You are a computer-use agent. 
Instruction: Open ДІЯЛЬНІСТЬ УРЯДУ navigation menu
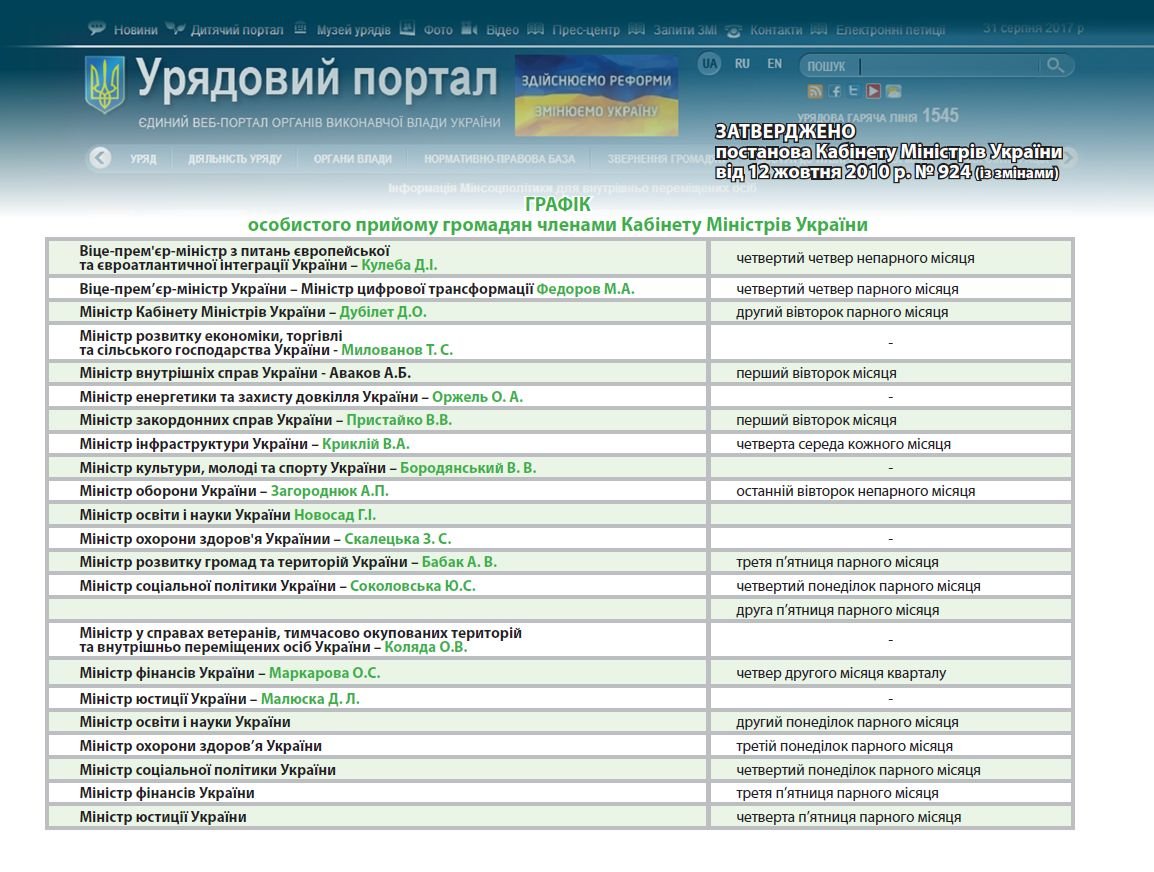pyautogui.click(x=235, y=159)
